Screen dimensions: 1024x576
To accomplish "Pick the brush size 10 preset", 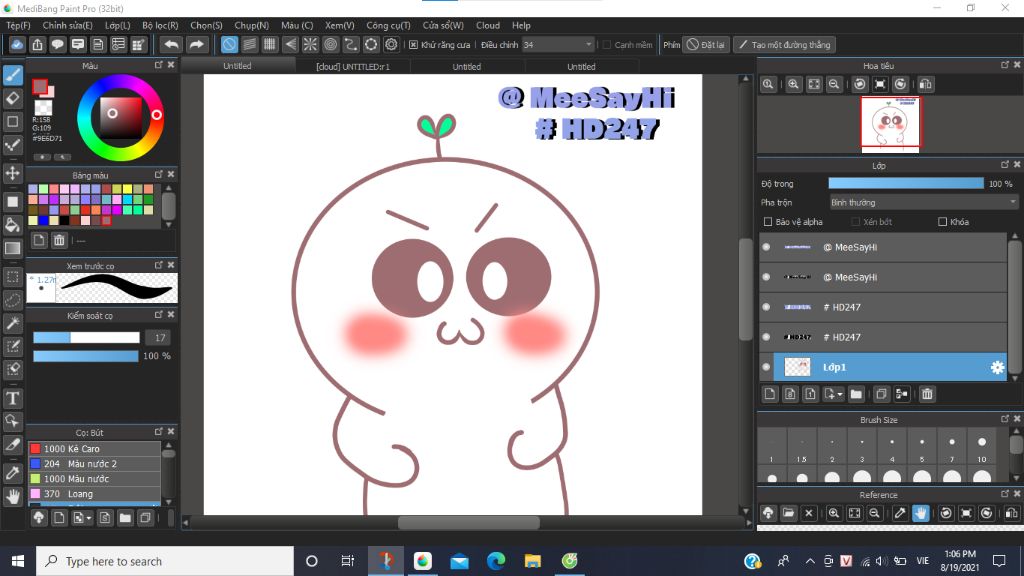I will point(982,448).
